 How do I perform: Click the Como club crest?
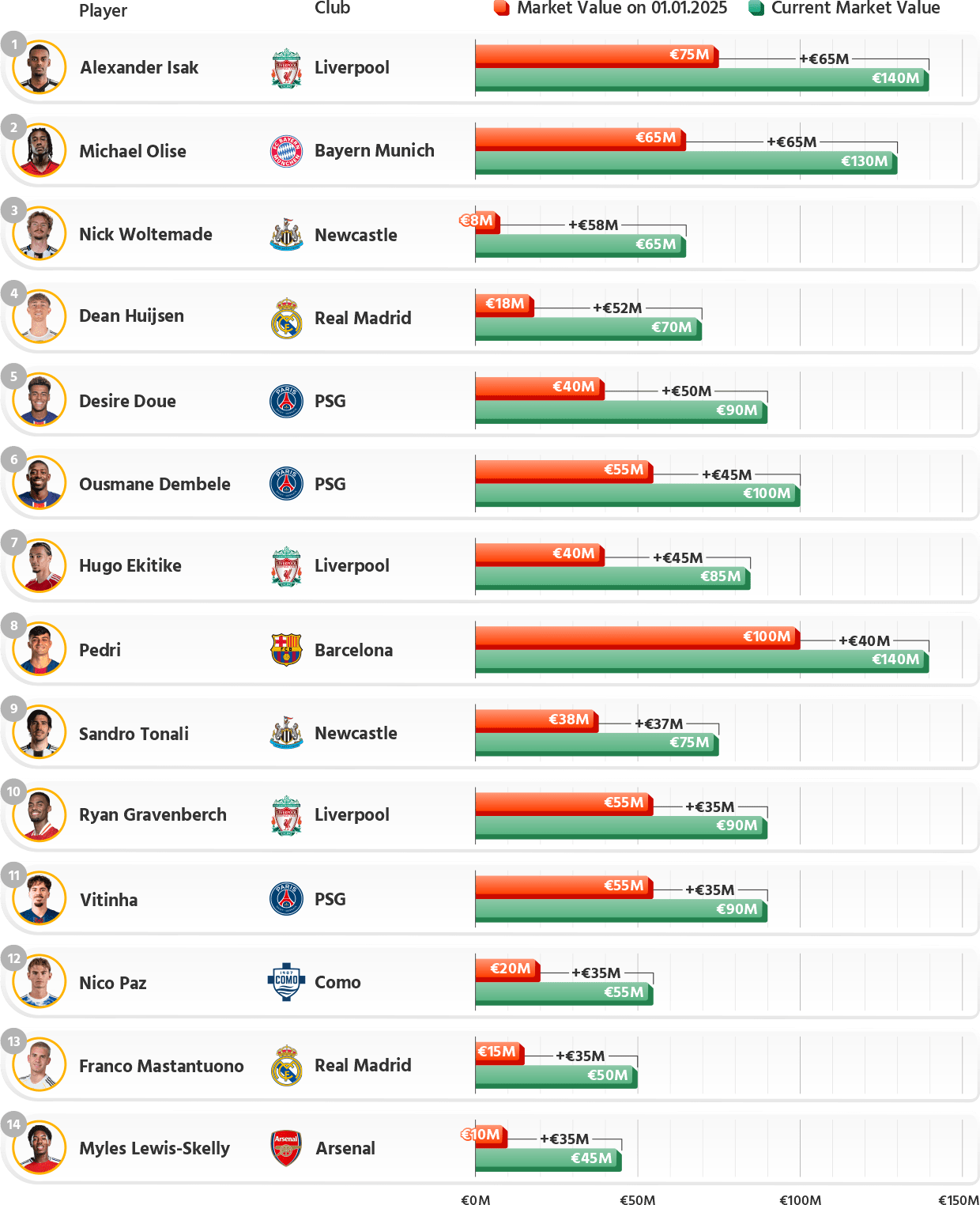click(x=286, y=982)
